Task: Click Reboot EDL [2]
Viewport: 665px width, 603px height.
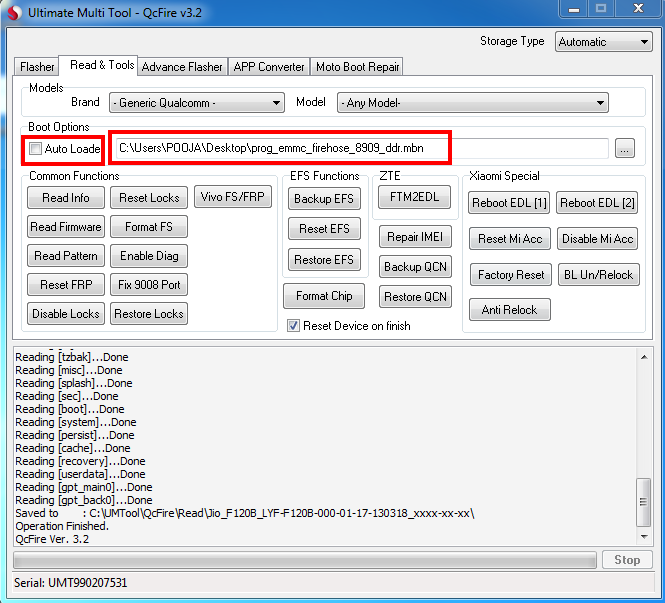Action: point(597,203)
